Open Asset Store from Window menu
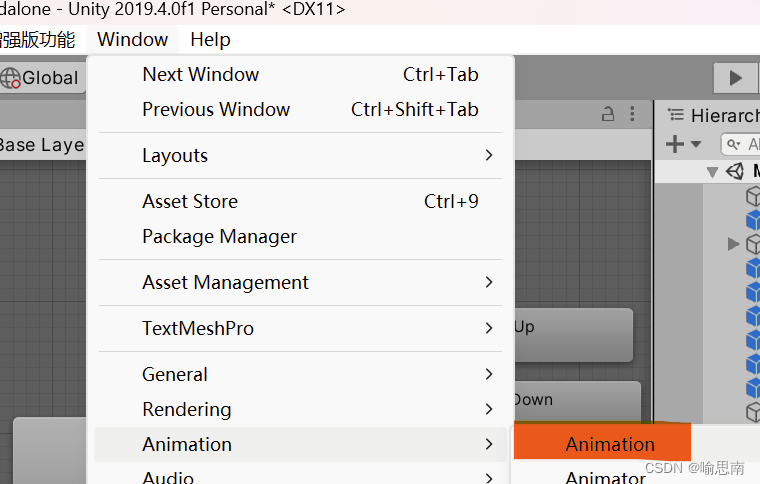 click(300, 202)
